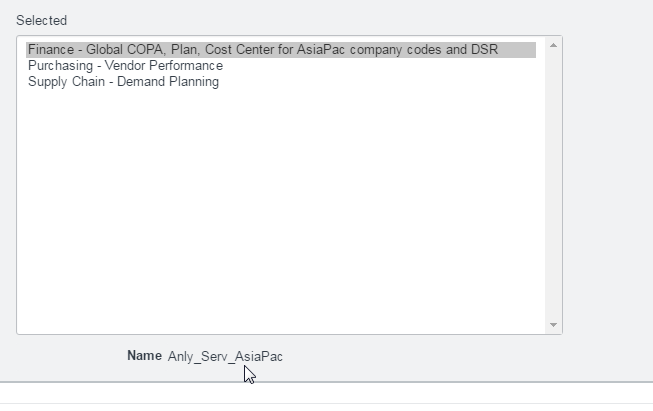Click the word 'COPA' in the Finance entry
The image size is (653, 411).
click(146, 50)
